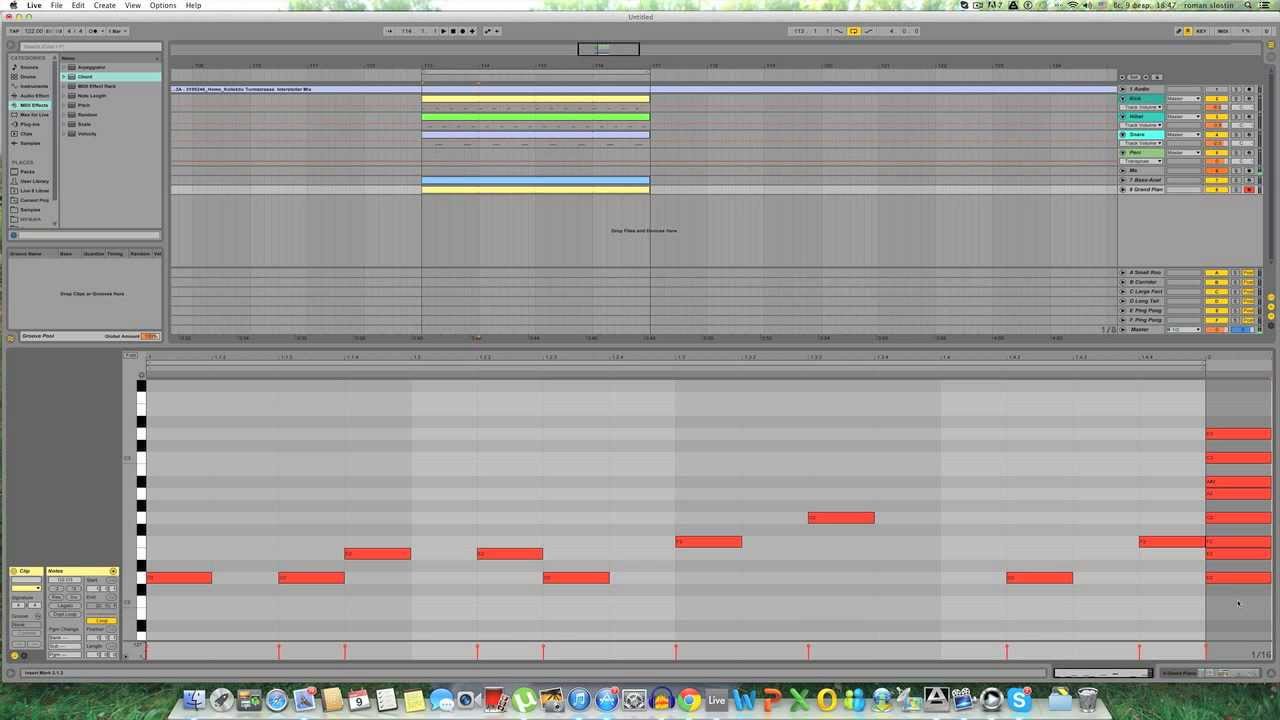Open Packs under Places

tap(28, 171)
